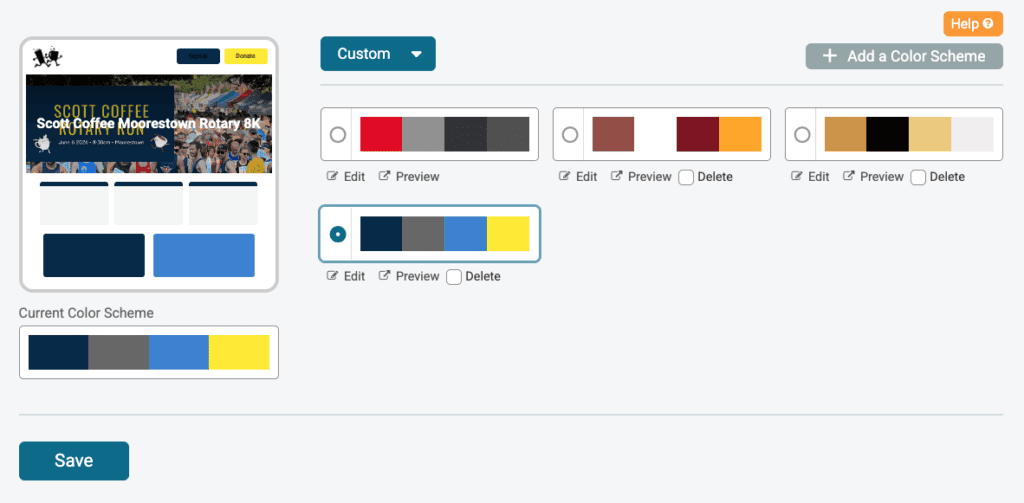Open the Custom dropdown menu

[x=378, y=54]
